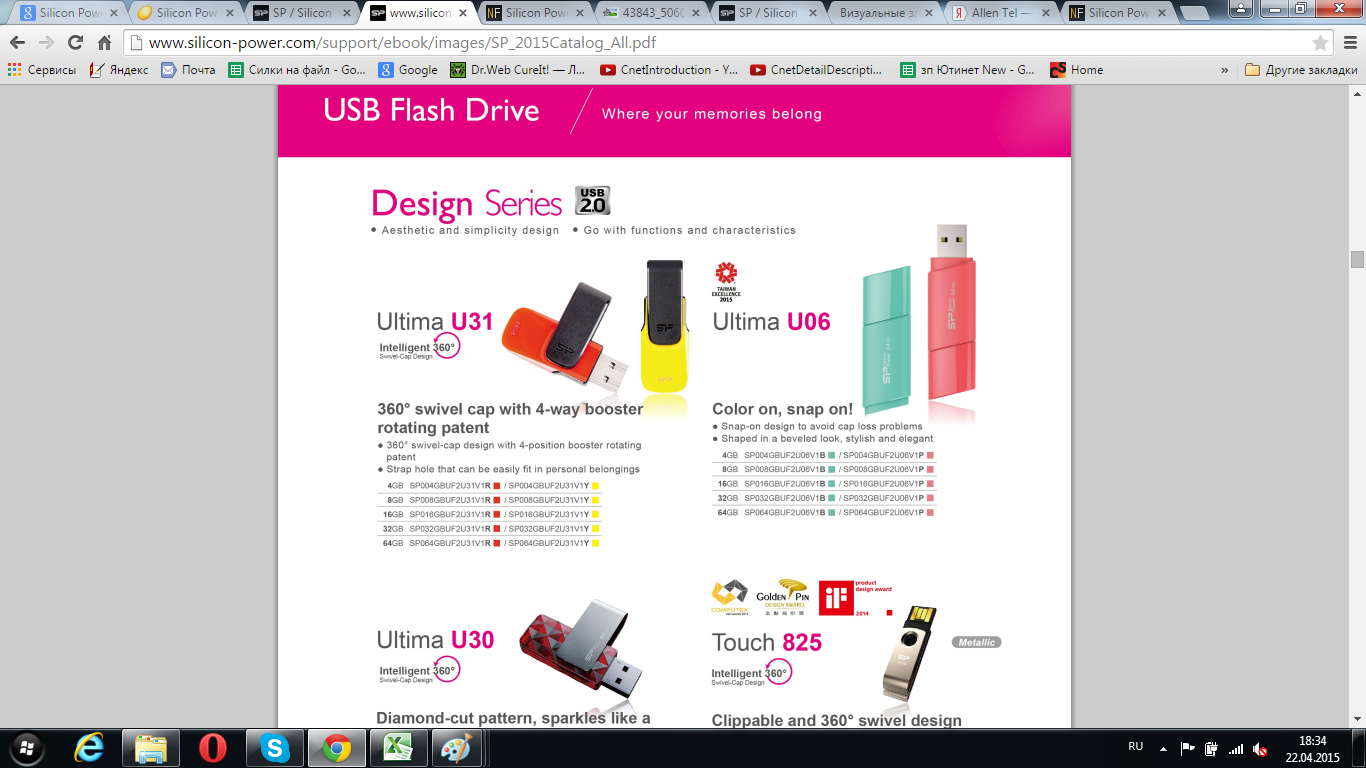Click the Taiwan Excellence 2015 logo

point(726,282)
